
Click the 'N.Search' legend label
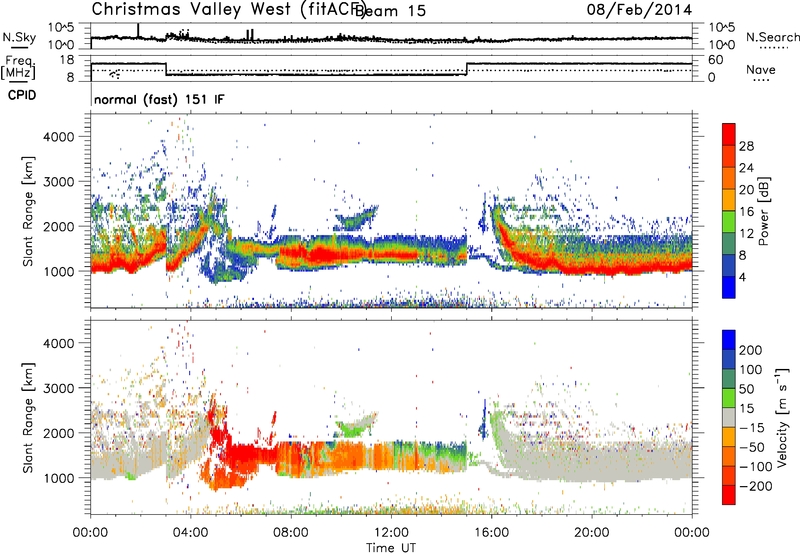(x=772, y=37)
